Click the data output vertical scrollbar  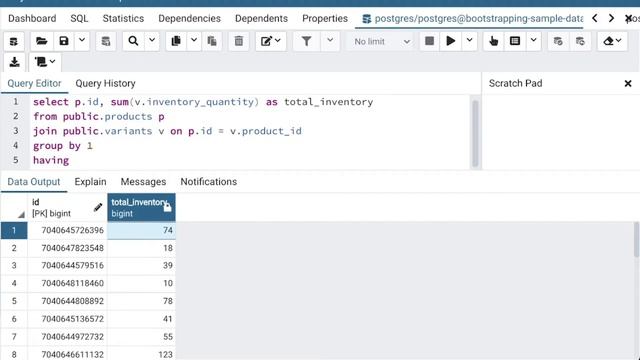[636, 240]
